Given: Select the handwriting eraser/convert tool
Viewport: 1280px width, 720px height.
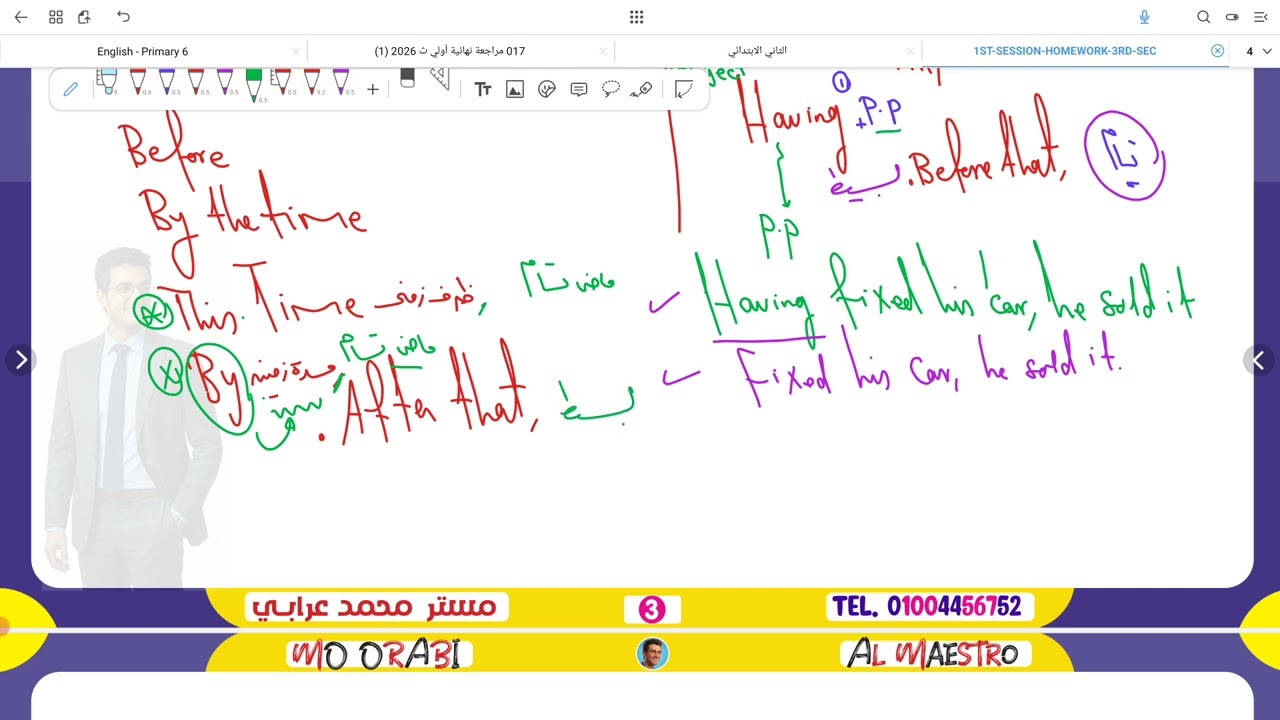Looking at the screenshot, I should 643,89.
